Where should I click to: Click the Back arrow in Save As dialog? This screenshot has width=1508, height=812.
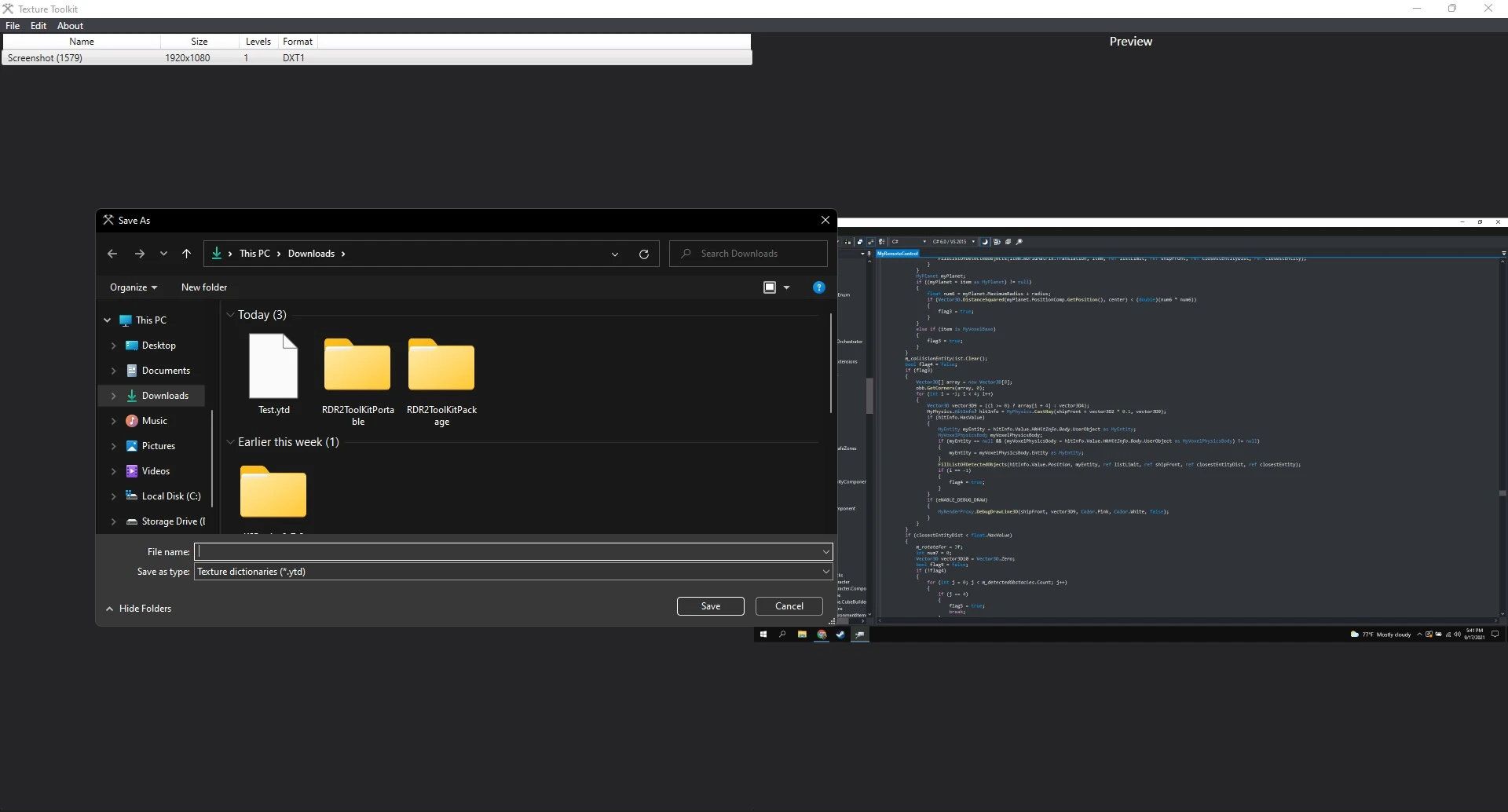[112, 254]
